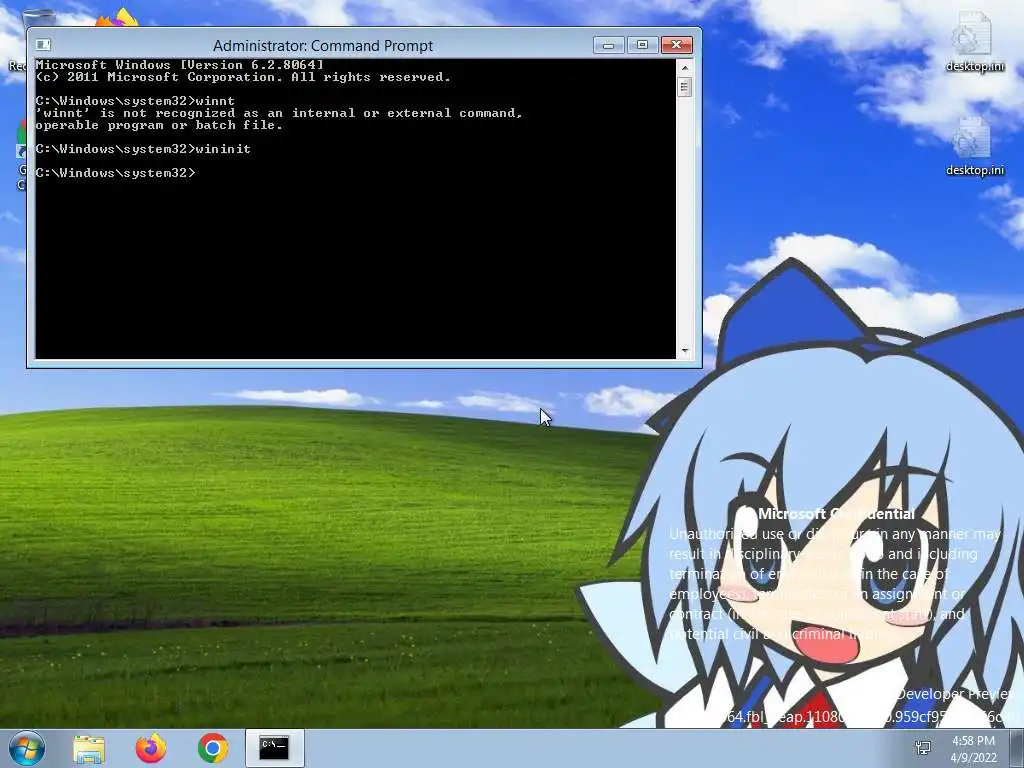This screenshot has height=768, width=1024.
Task: Close the Command Prompt window
Action: [677, 44]
